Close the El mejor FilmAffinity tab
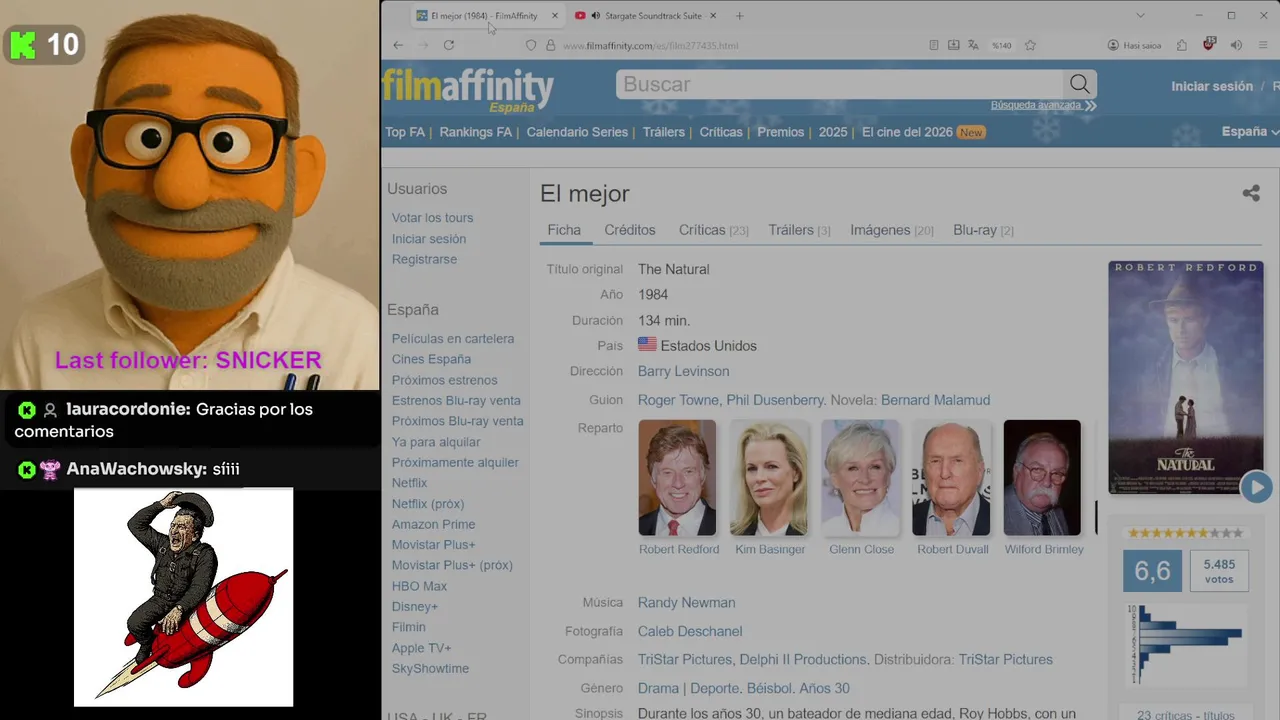This screenshot has width=1280, height=720. pyautogui.click(x=555, y=16)
